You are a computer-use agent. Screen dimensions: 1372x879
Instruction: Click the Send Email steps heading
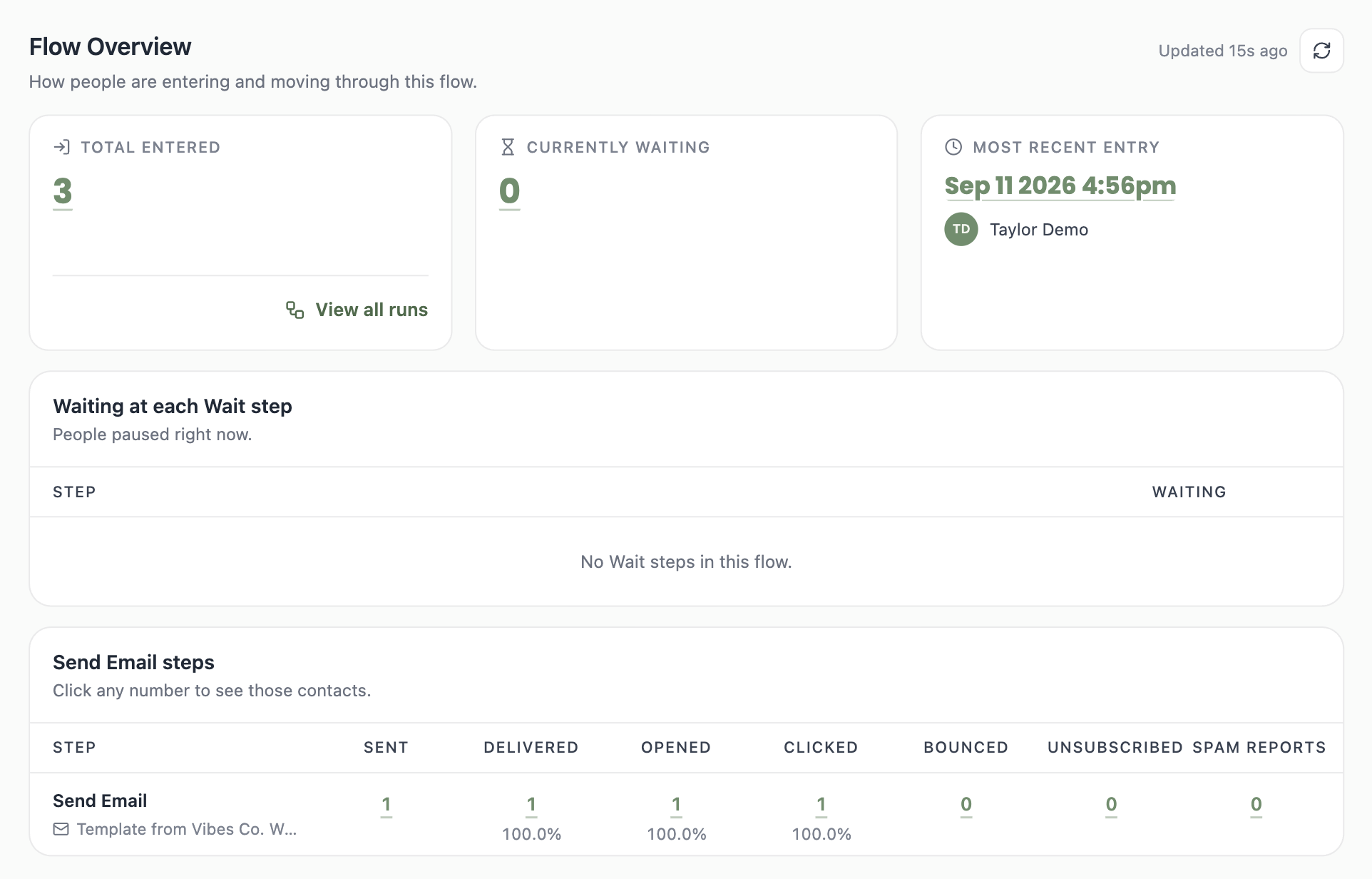click(133, 662)
